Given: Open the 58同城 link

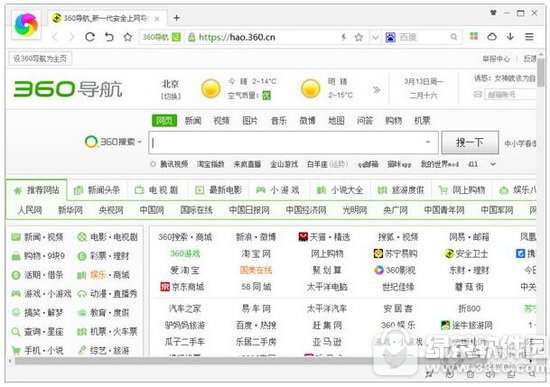Looking at the screenshot, I should (x=256, y=287).
